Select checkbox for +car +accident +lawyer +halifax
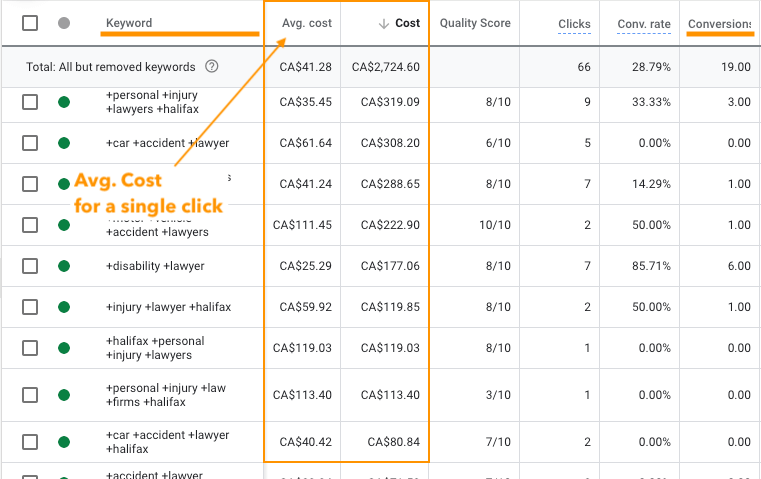 click(x=30, y=442)
